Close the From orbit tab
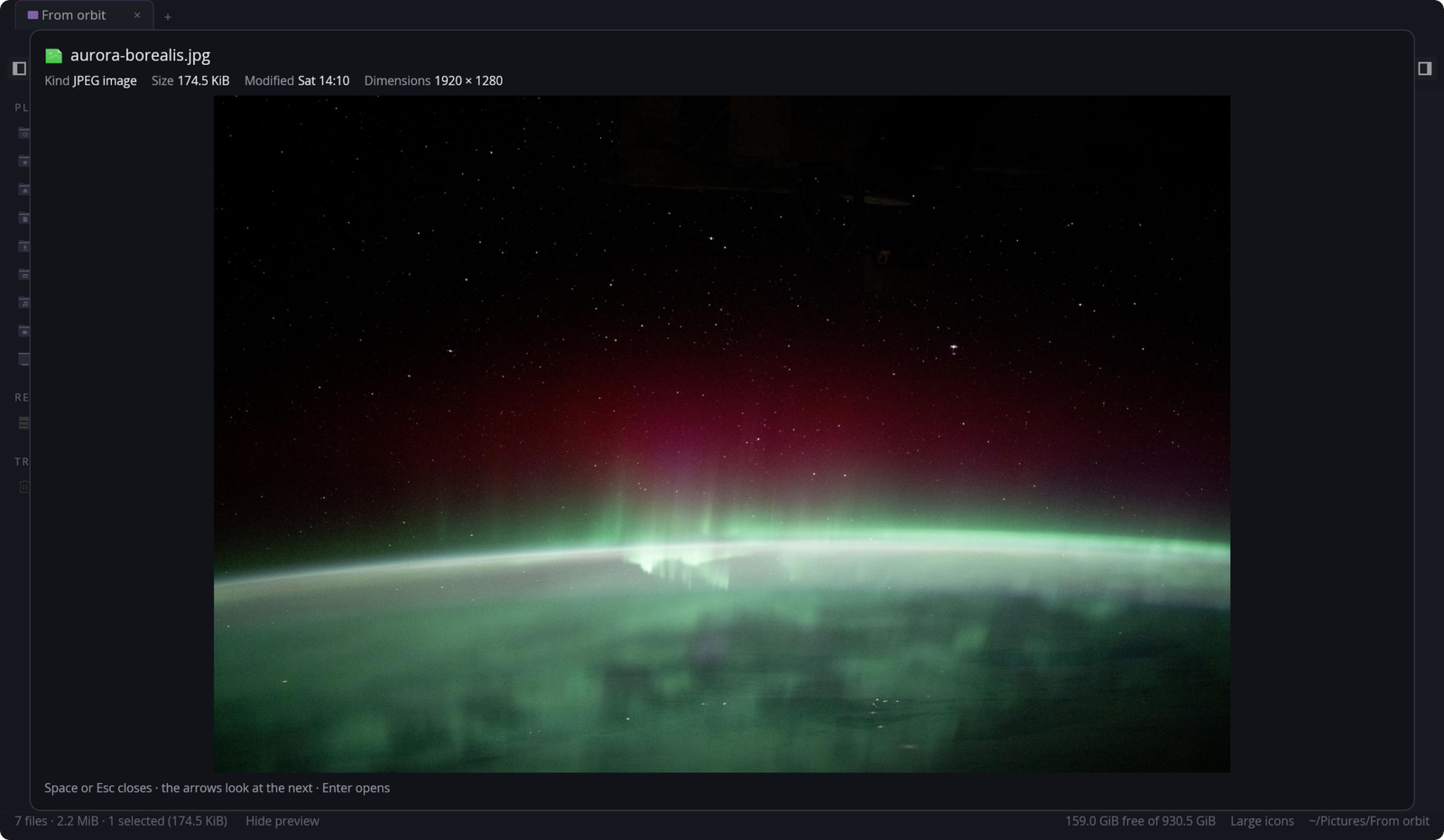The width and height of the screenshot is (1444, 840). 137,15
